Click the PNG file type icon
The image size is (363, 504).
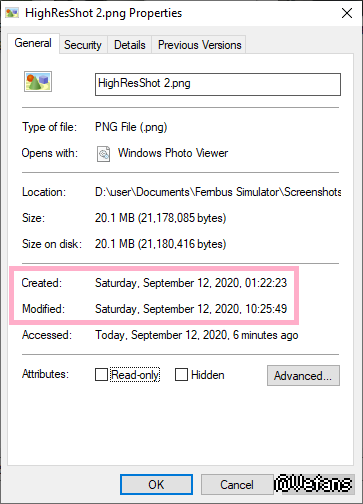38,81
